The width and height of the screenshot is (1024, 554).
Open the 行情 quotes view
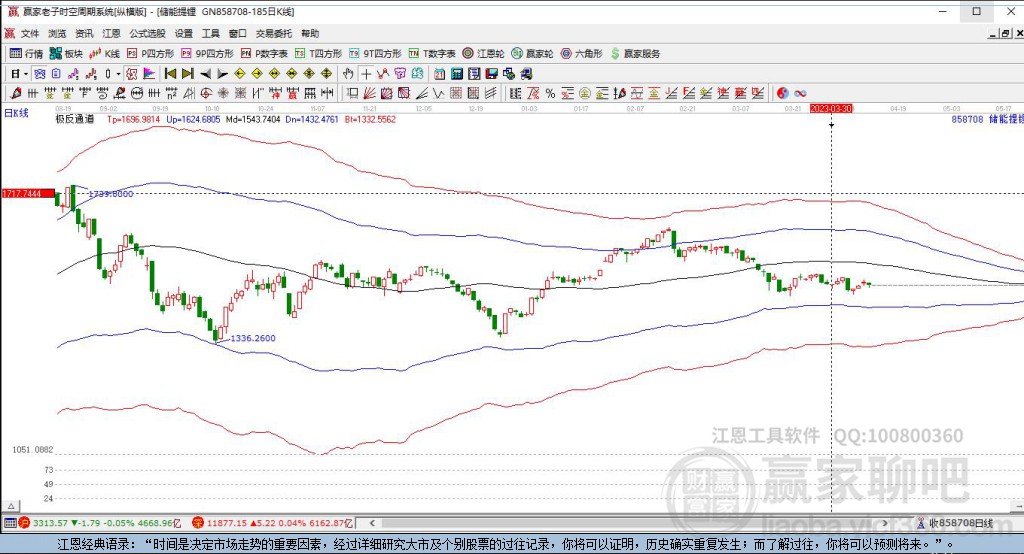coord(26,53)
